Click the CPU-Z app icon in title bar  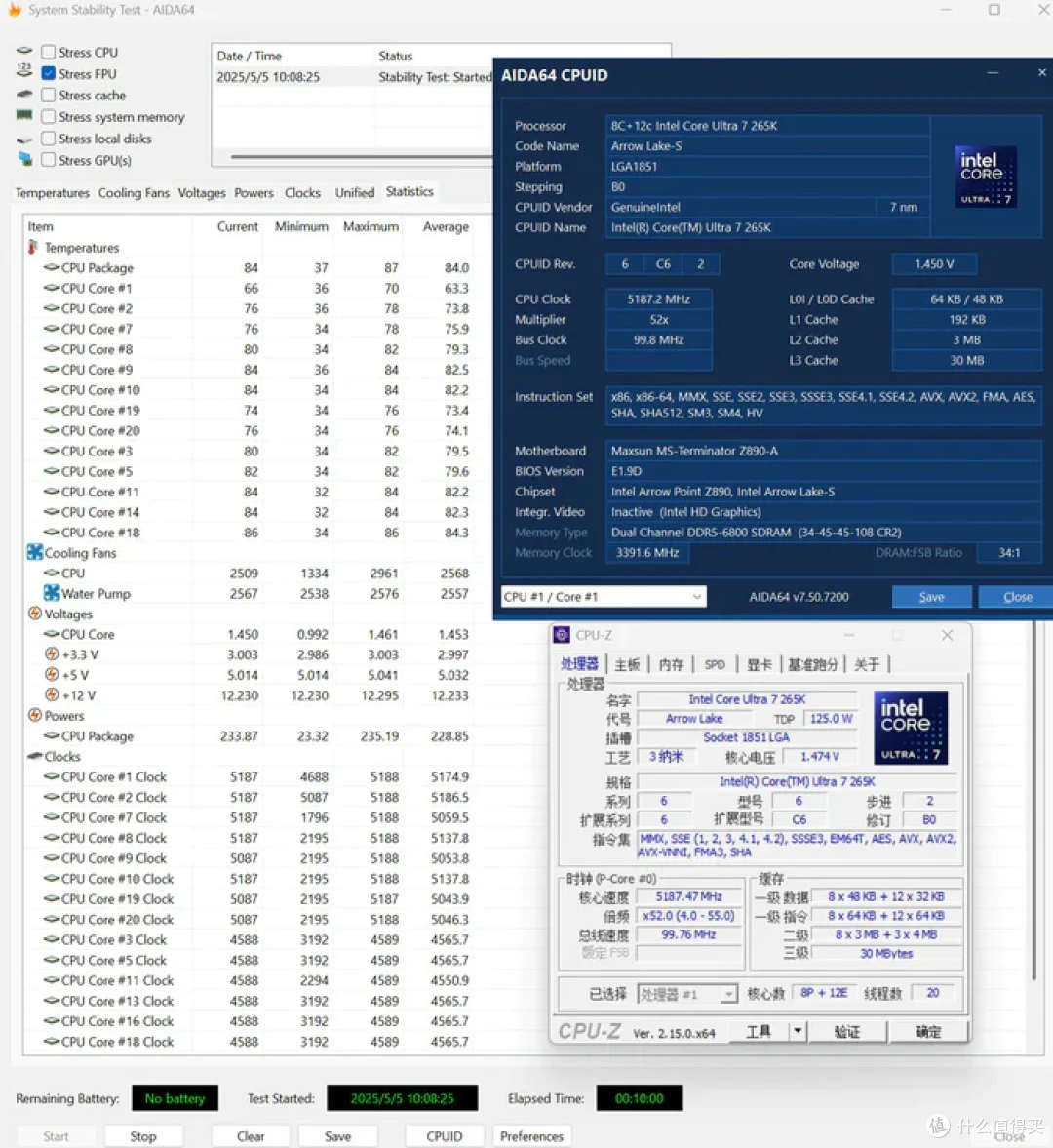point(562,635)
